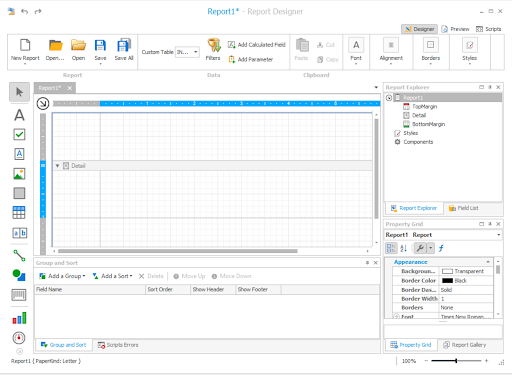Click the Undo arrow in title bar
Image resolution: width=512 pixels, height=375 pixels.
click(x=24, y=11)
